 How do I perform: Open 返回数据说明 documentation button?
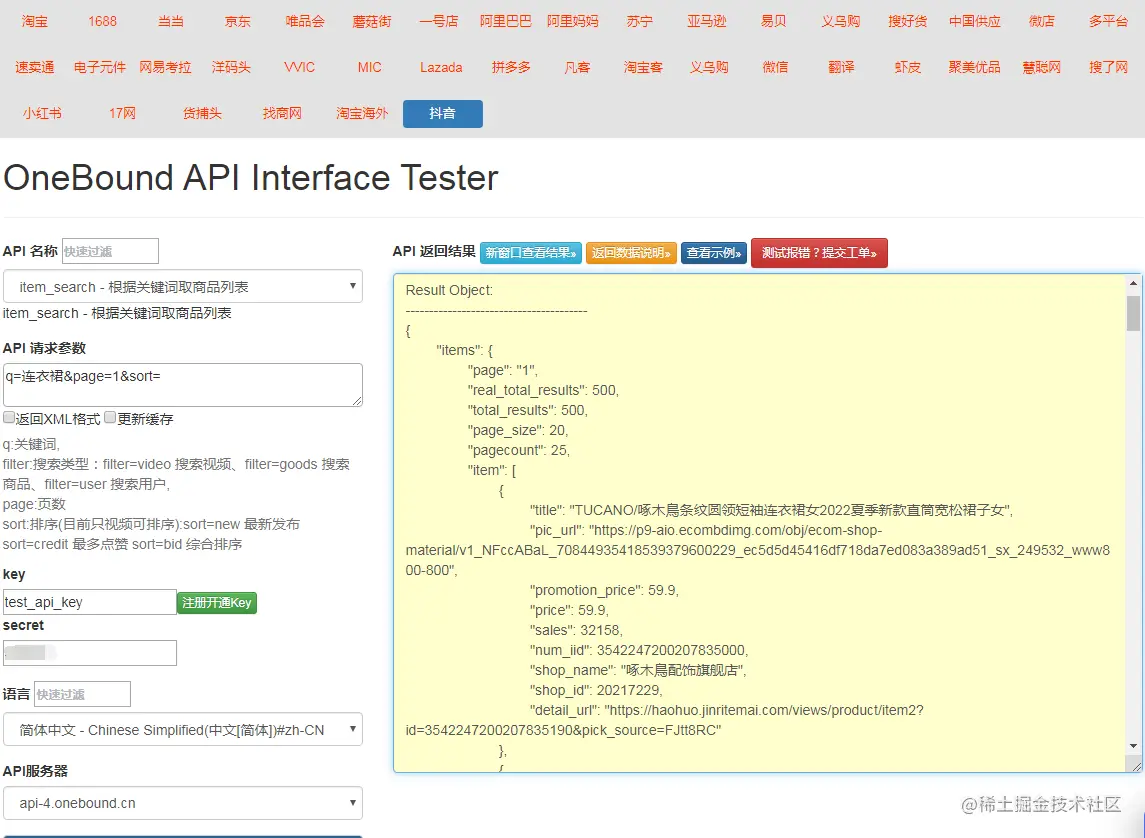click(631, 253)
